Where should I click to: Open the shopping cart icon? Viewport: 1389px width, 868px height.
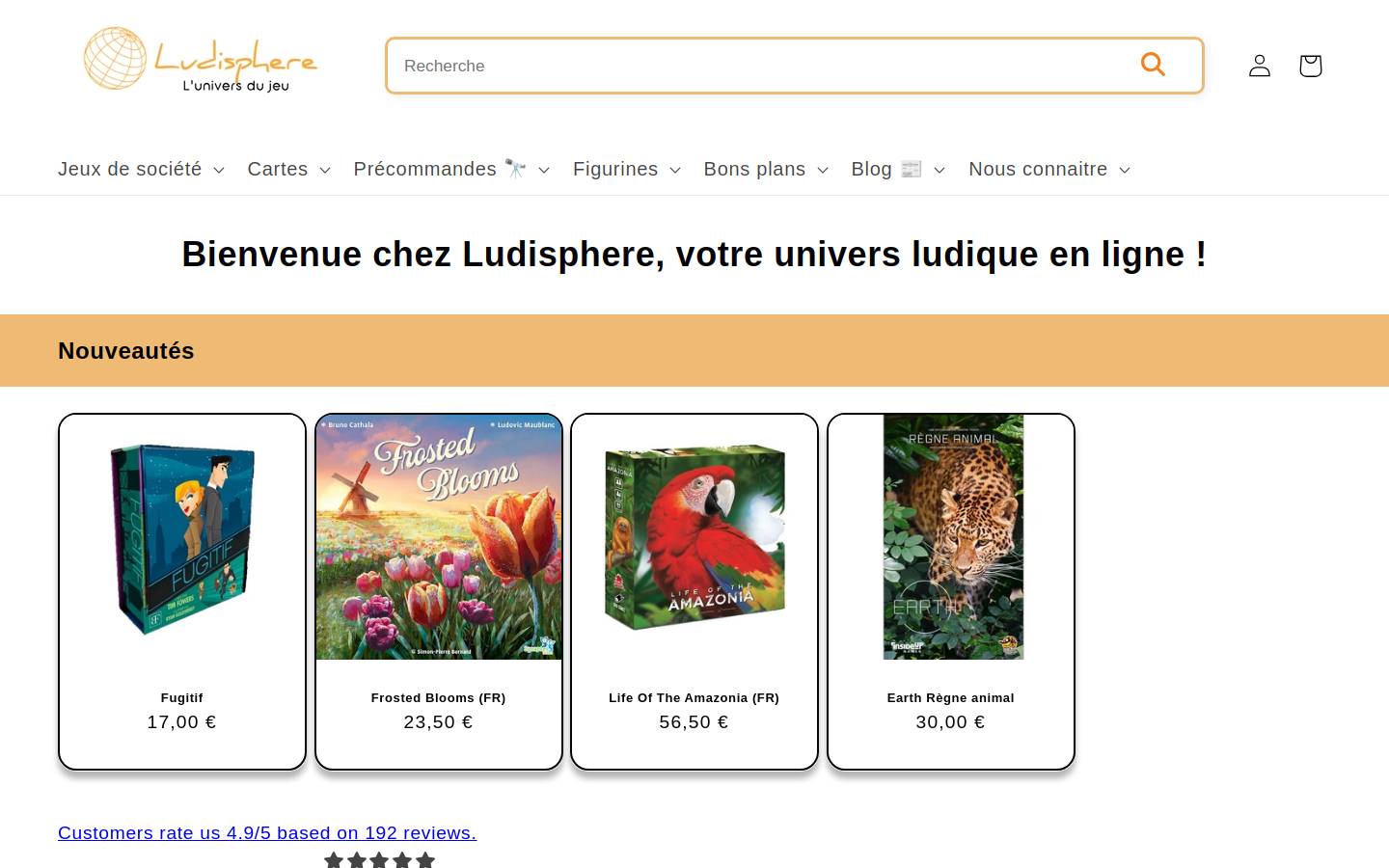click(x=1310, y=66)
